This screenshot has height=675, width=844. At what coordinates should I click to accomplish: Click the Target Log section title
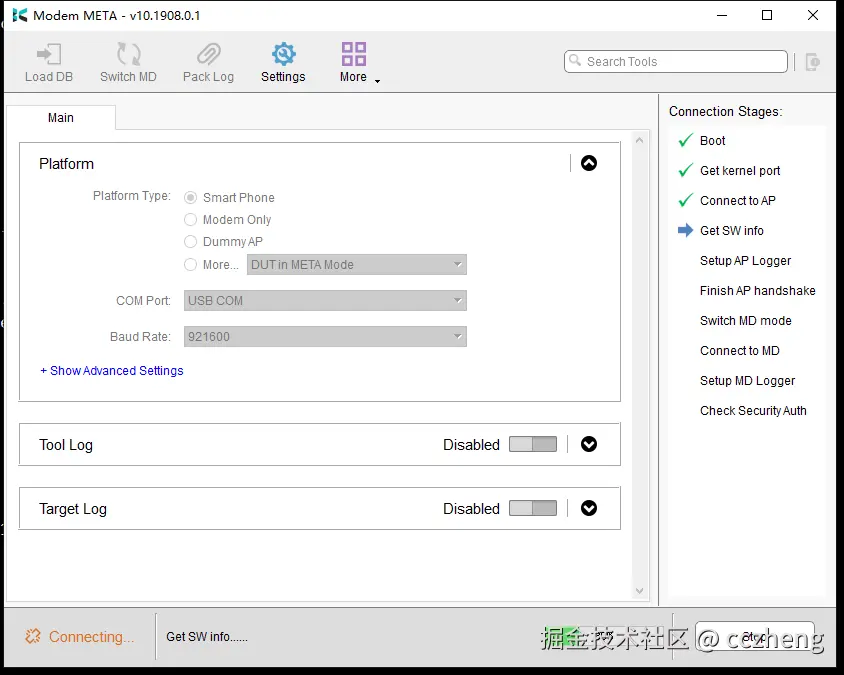(73, 509)
